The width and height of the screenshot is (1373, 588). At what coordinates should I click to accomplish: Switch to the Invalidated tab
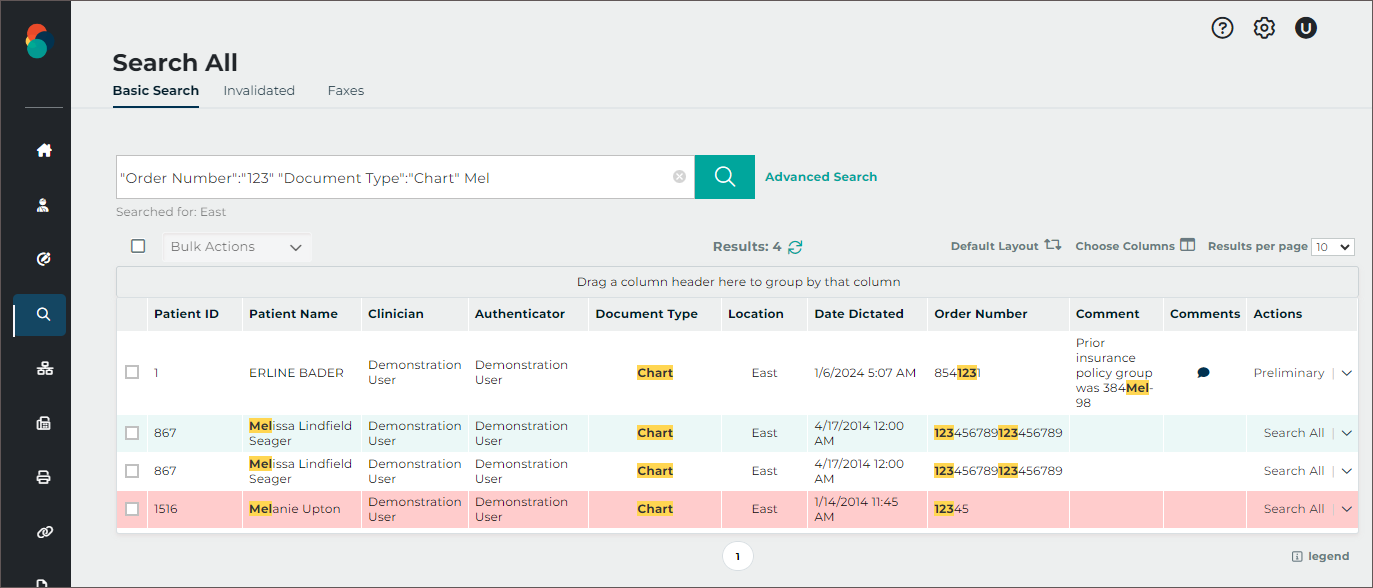(x=259, y=91)
